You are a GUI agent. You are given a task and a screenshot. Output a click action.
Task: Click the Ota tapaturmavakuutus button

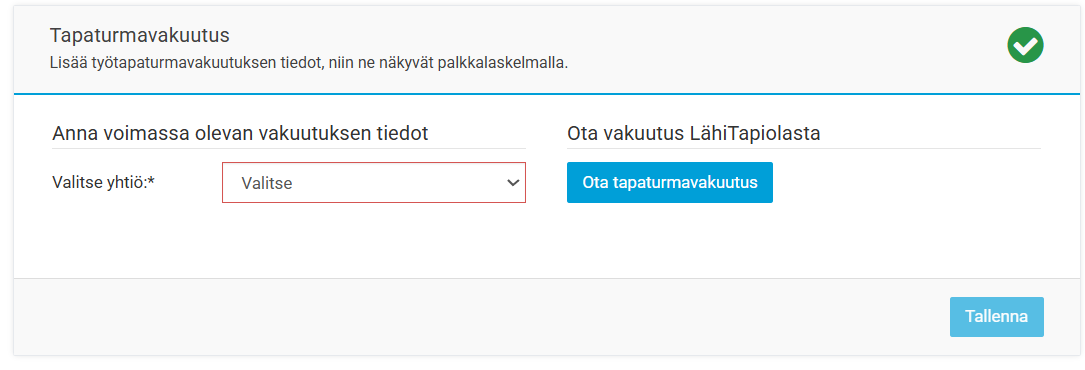coord(669,183)
